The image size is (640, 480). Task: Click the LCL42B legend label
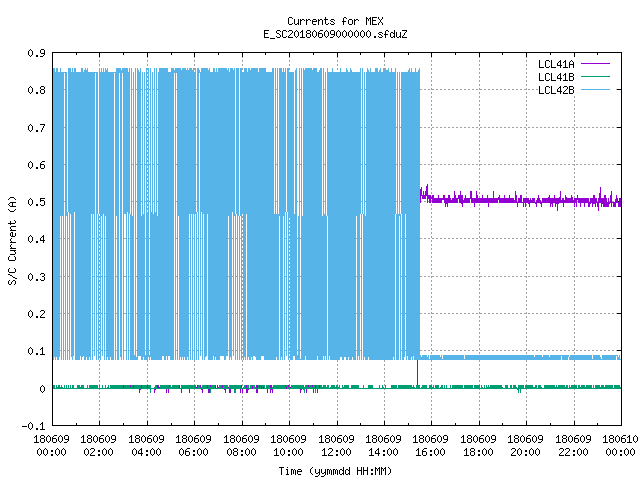556,90
